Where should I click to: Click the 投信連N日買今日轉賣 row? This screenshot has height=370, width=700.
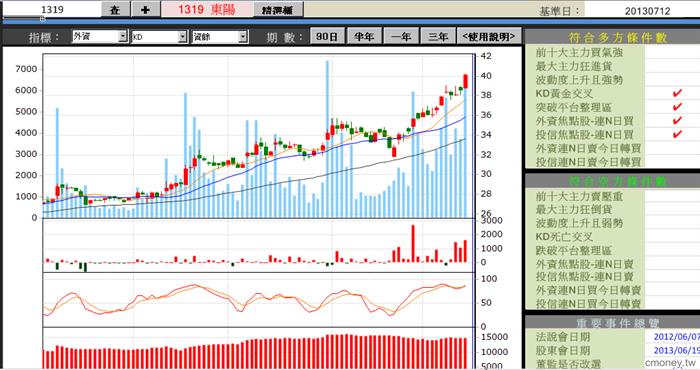[x=612, y=303]
